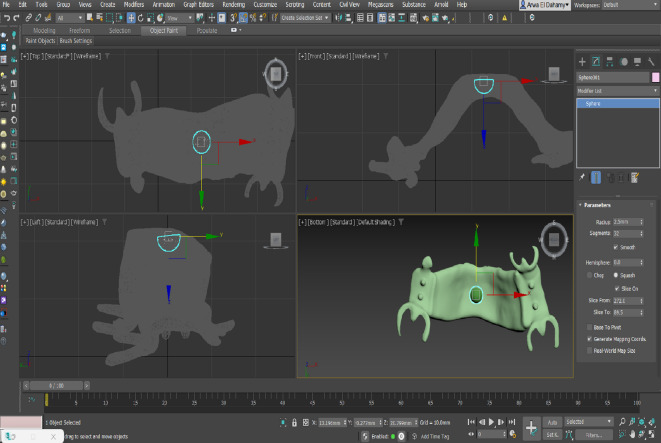Click ViewCube in the Top viewport
661x443 pixels.
275,74
